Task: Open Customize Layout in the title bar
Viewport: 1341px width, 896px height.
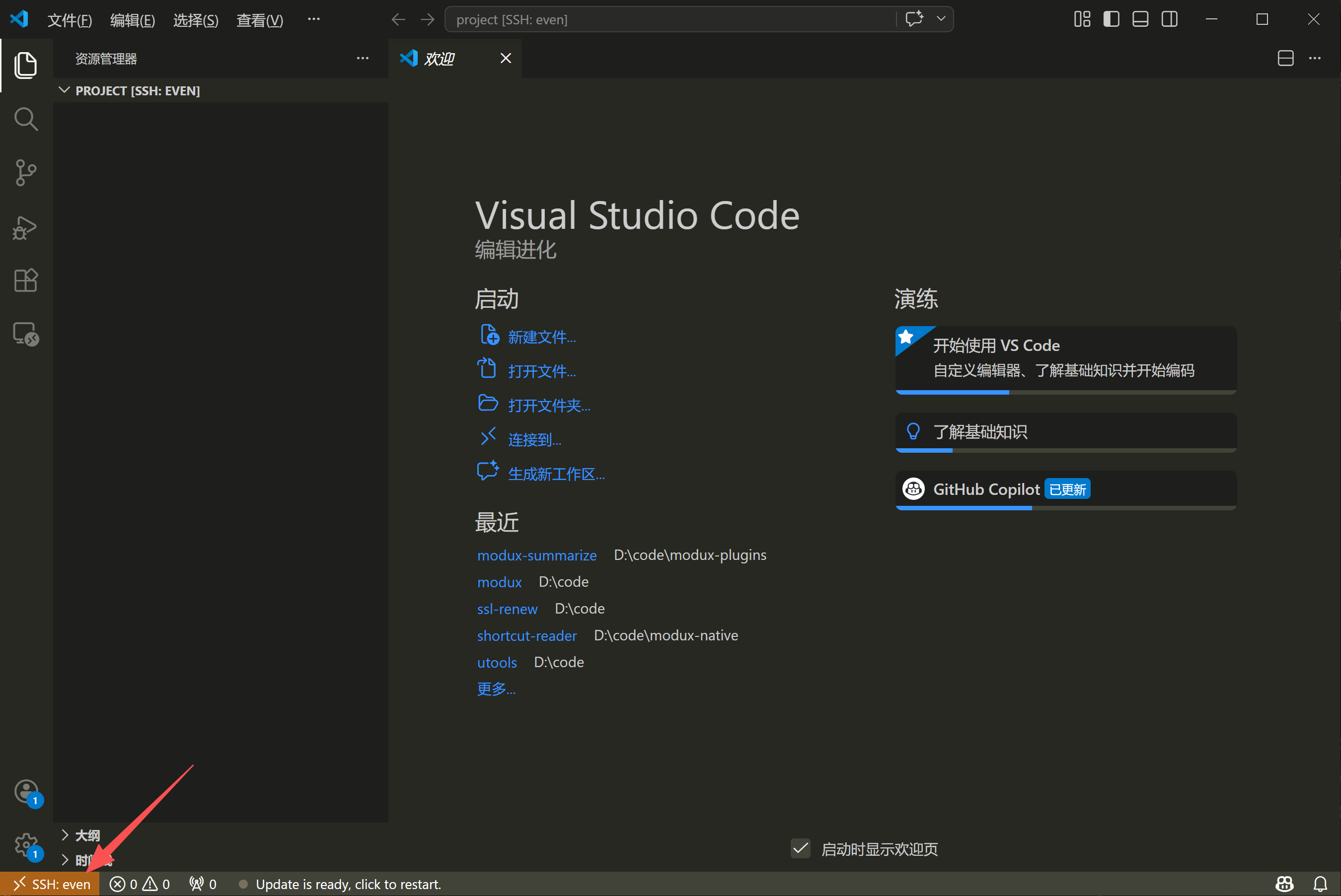Action: (1082, 19)
